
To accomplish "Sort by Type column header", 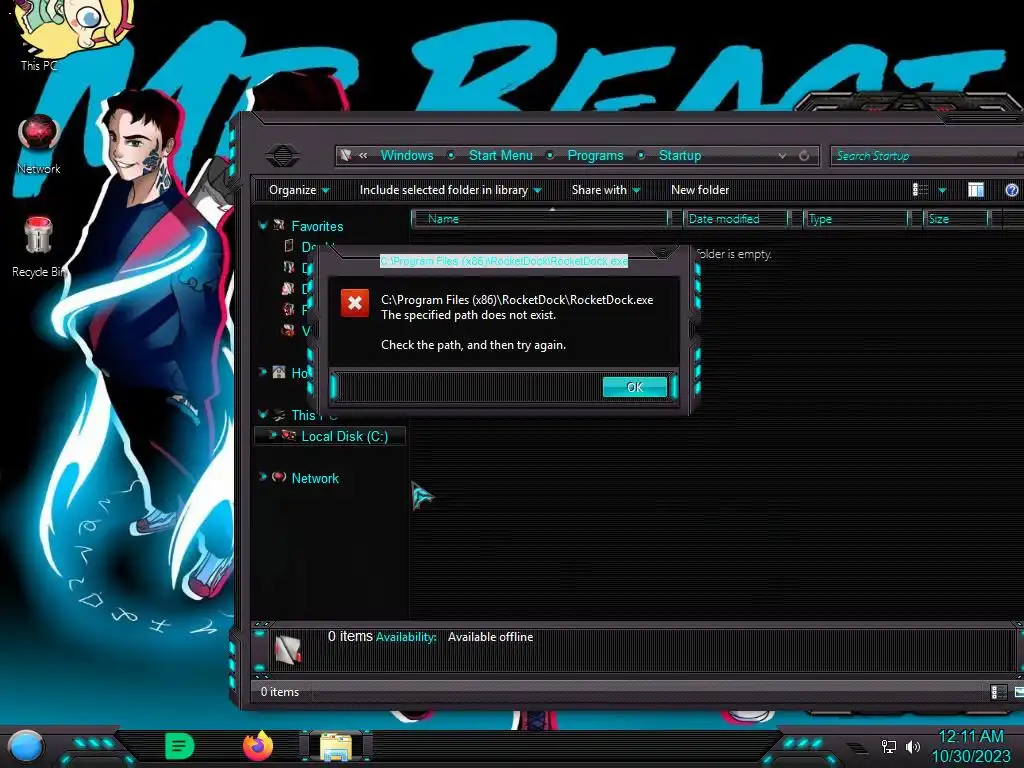I will pyautogui.click(x=856, y=219).
